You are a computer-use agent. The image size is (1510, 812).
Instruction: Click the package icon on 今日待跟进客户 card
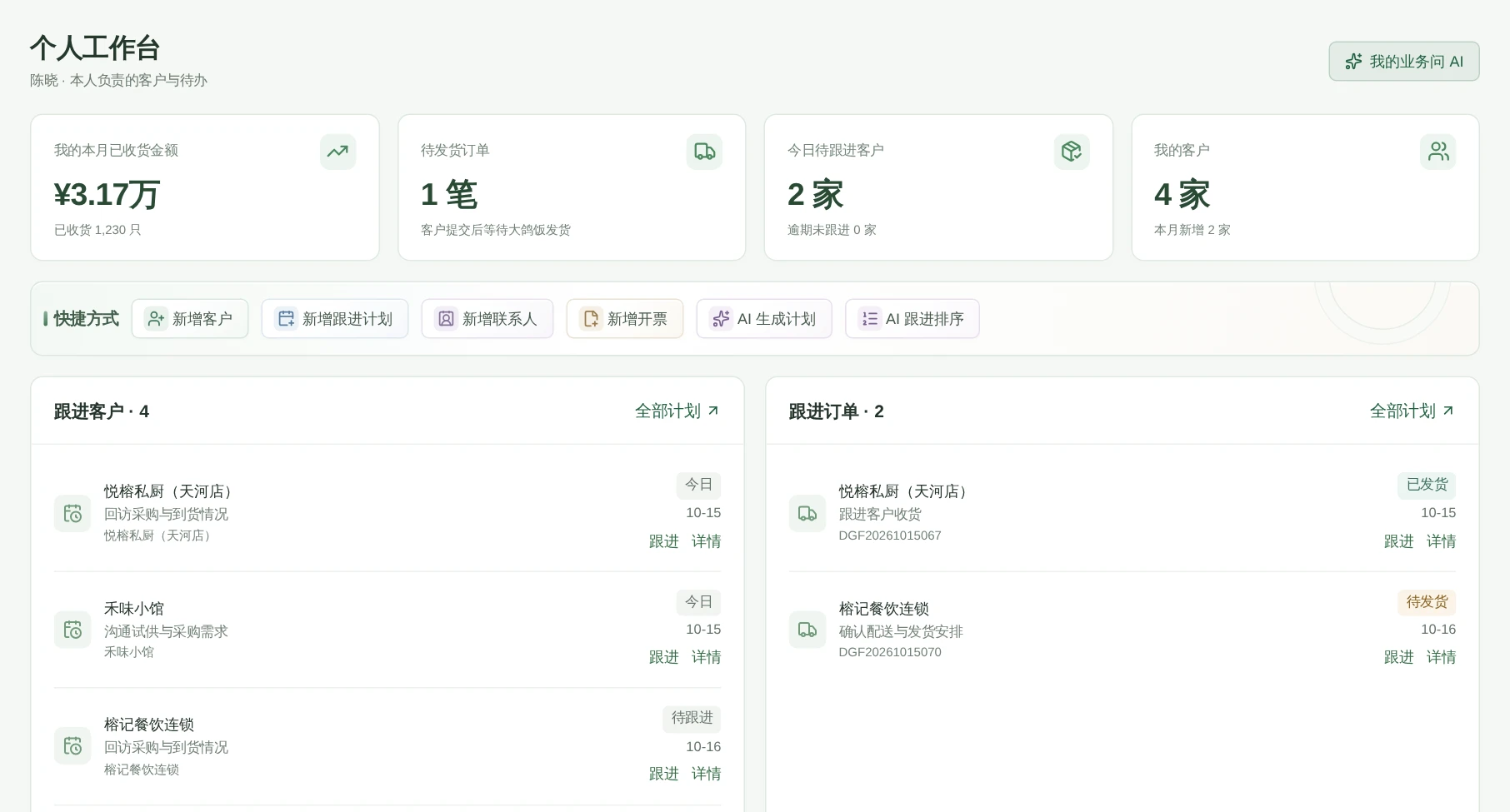(x=1072, y=152)
